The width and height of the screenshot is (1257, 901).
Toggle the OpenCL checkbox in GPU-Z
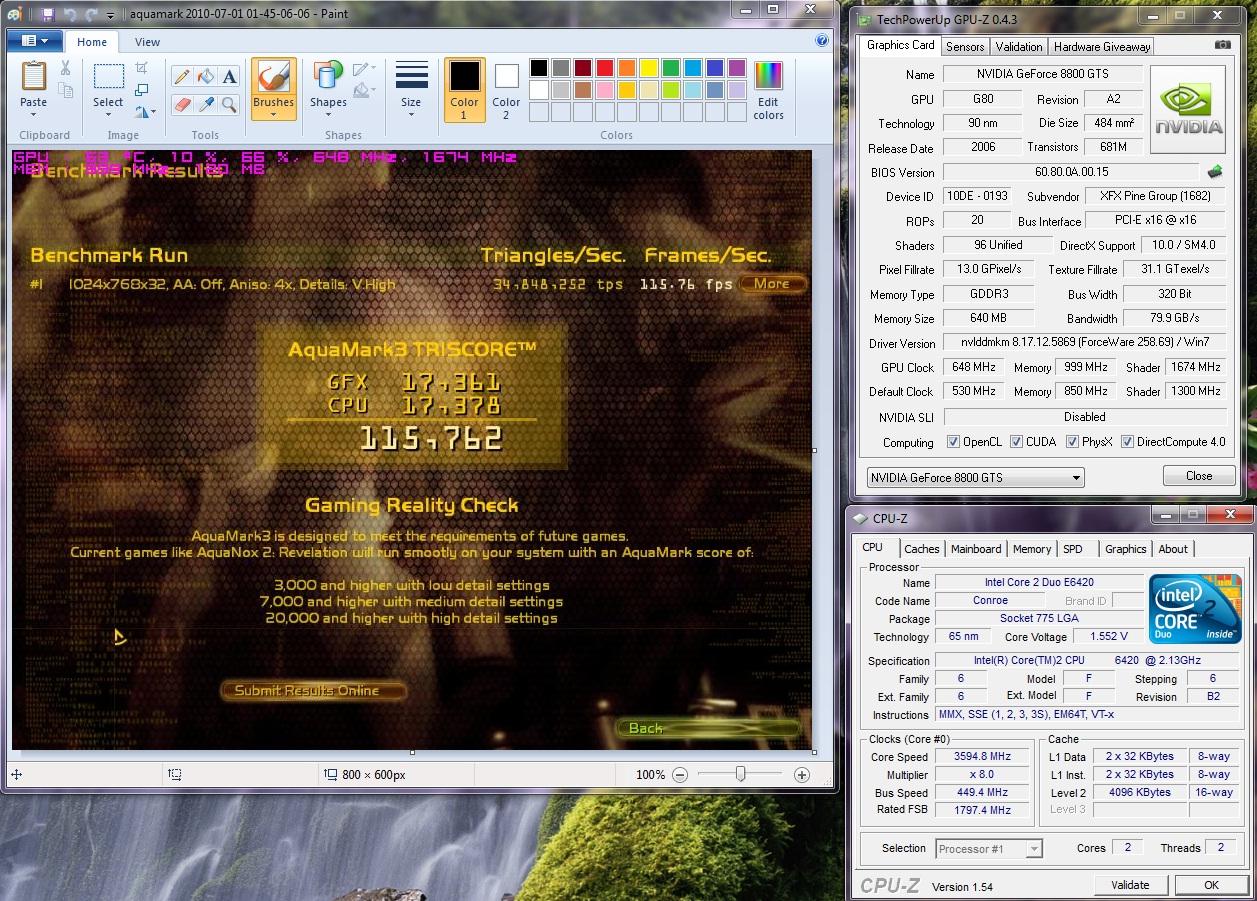953,442
